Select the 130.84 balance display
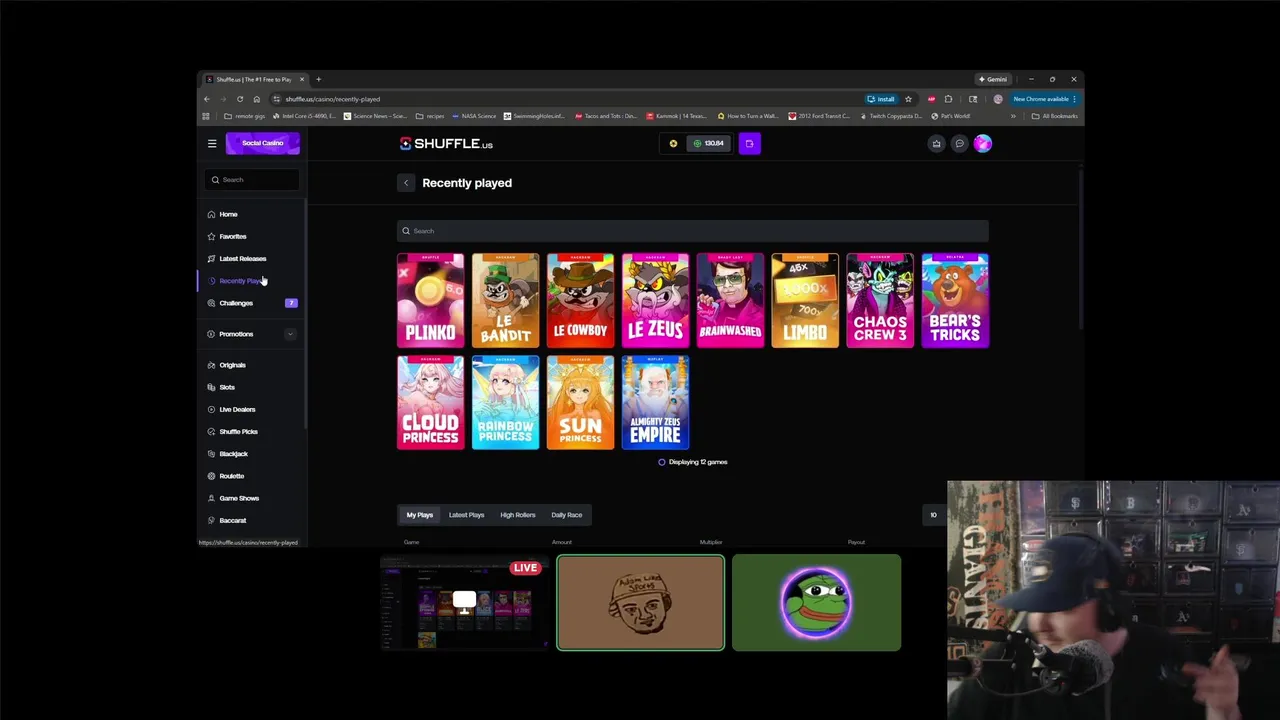 coord(709,143)
